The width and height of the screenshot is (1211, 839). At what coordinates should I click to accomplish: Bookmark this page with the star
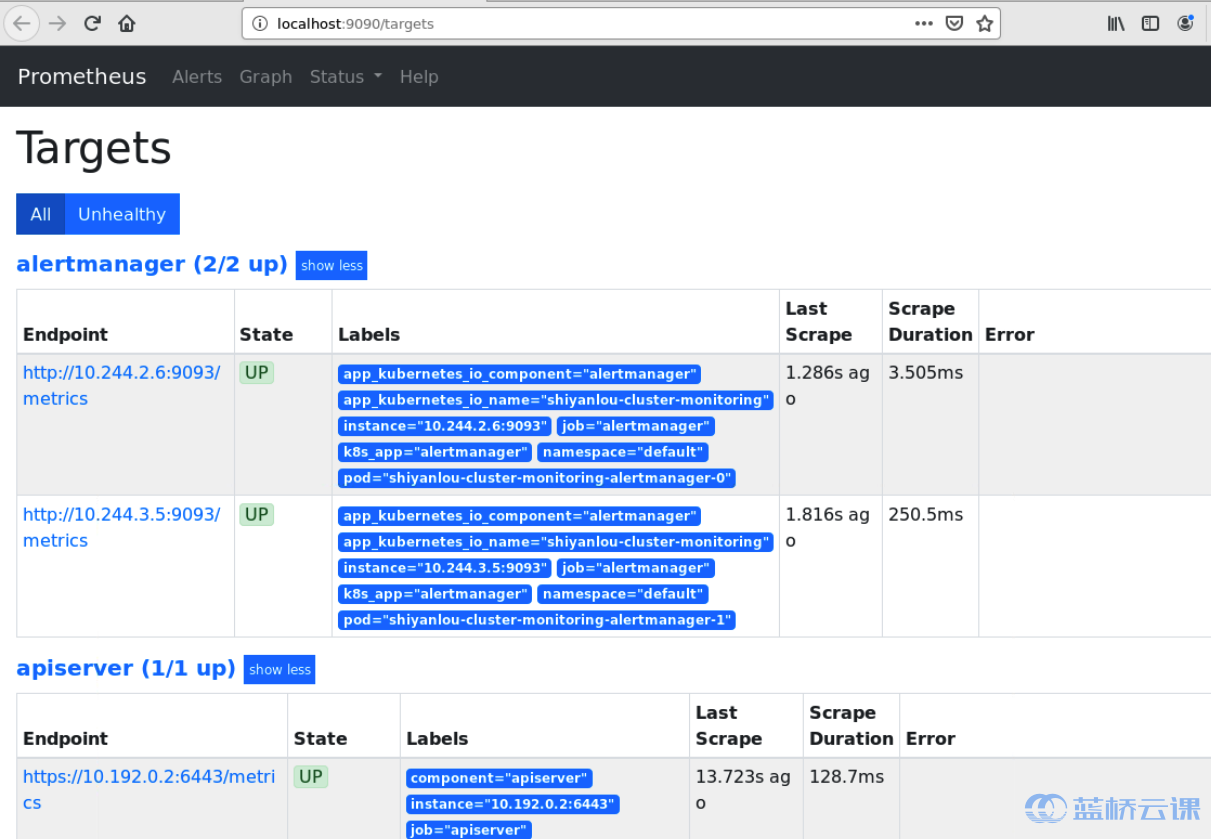985,23
